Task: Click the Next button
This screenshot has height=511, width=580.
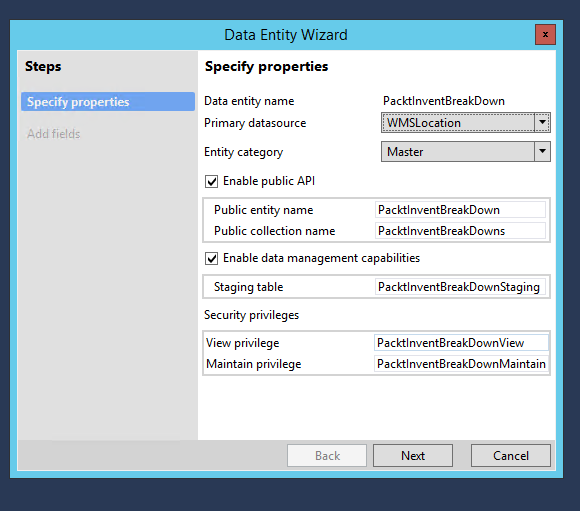Action: (413, 455)
